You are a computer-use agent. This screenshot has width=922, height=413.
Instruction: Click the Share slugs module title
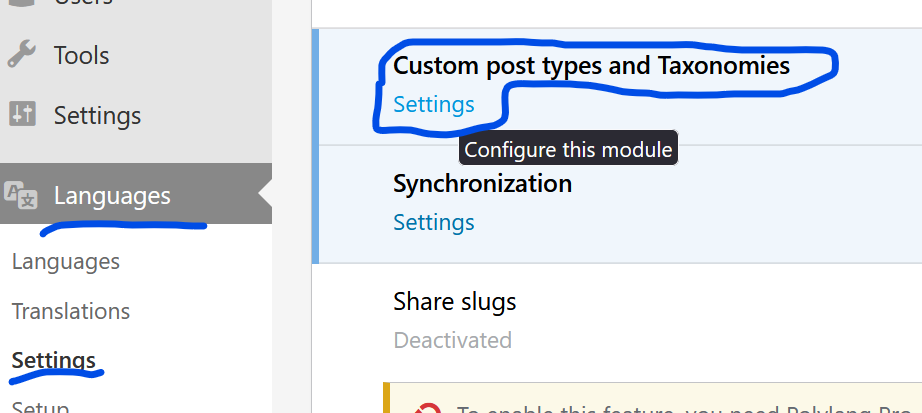pyautogui.click(x=454, y=301)
